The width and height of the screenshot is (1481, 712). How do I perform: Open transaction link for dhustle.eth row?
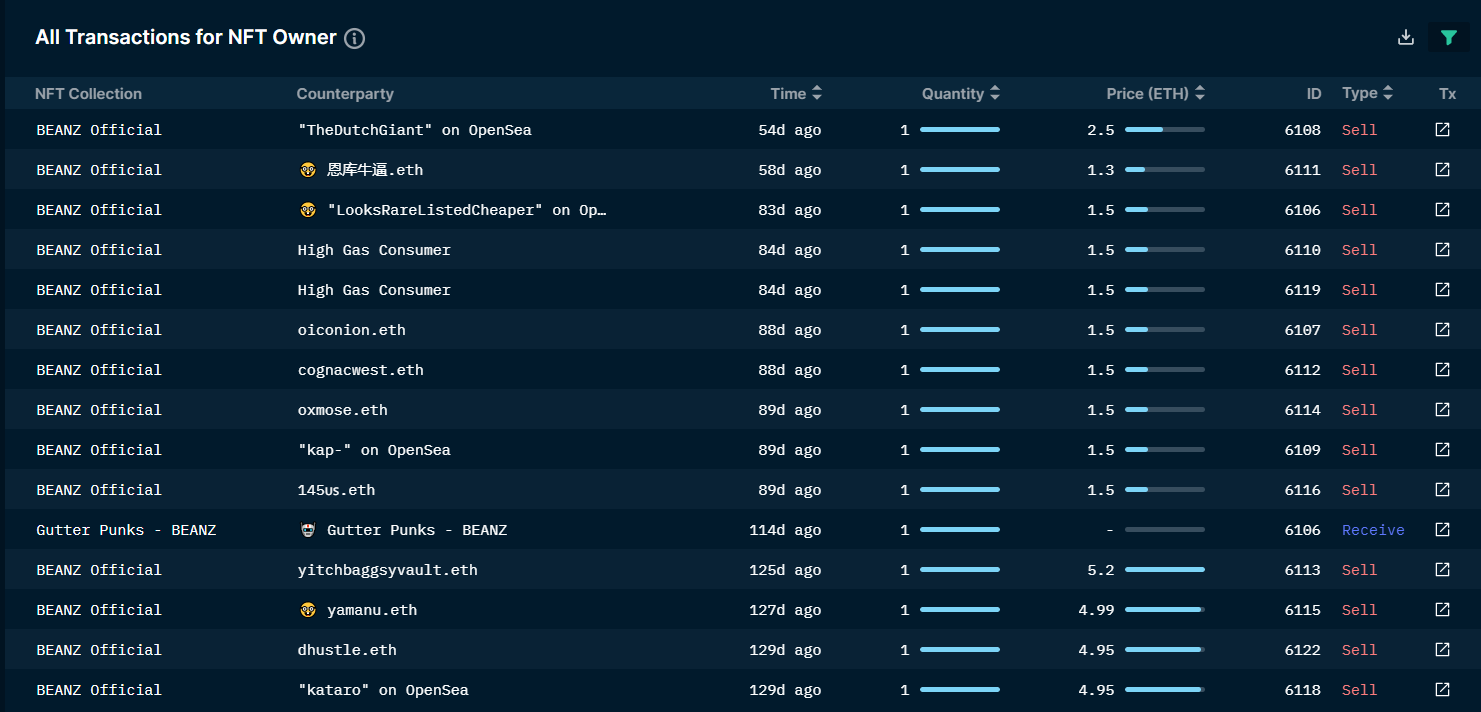pyautogui.click(x=1442, y=650)
